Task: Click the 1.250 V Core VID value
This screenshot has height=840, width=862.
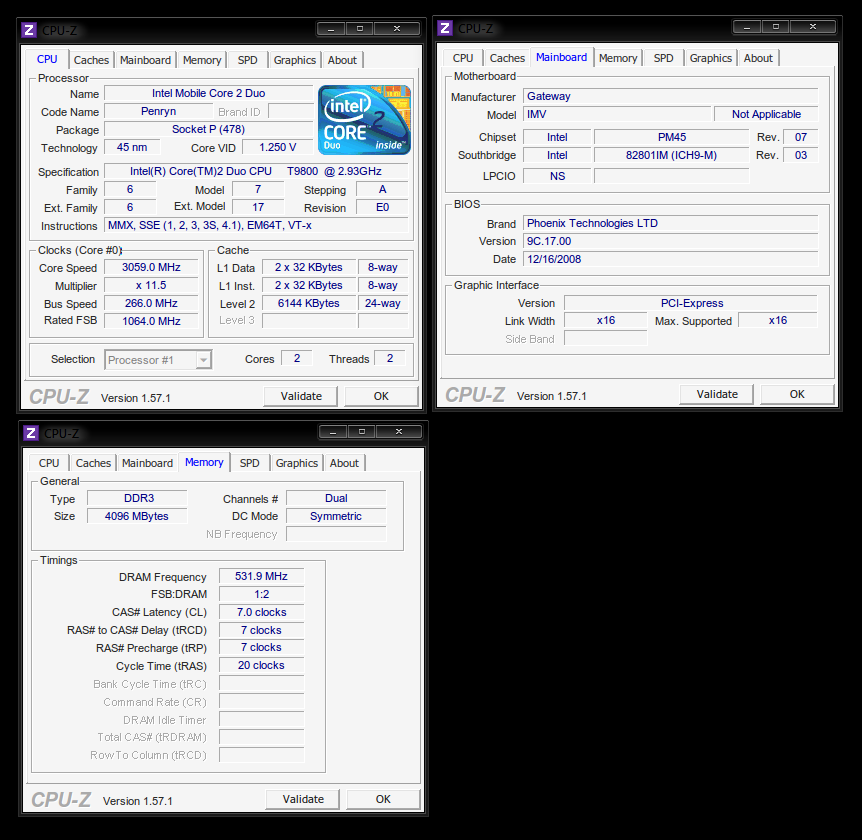Action: point(278,147)
